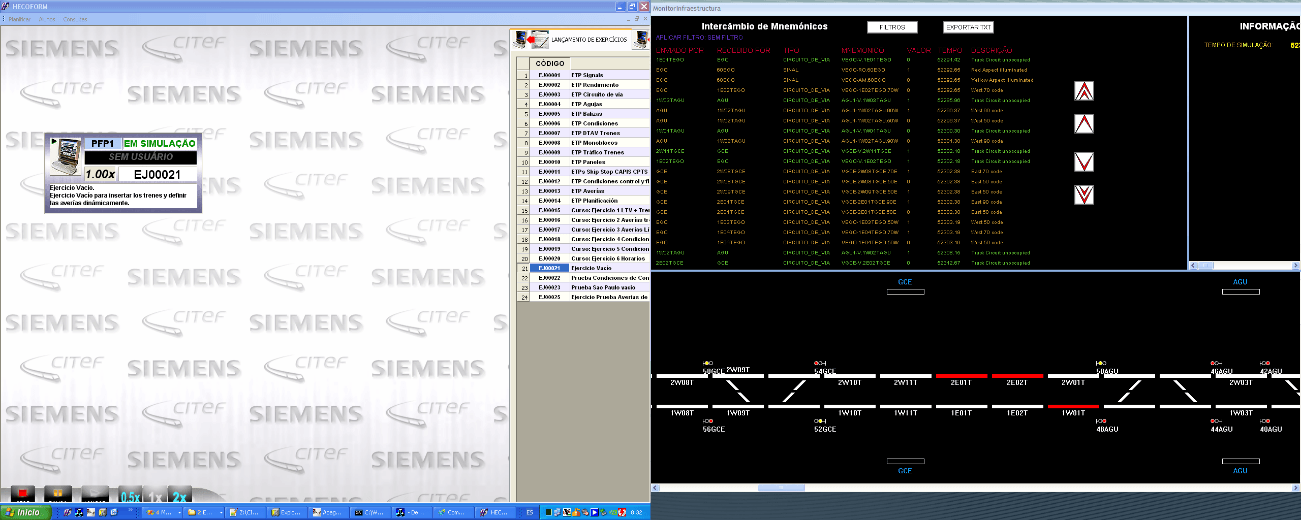Click the upper GCE station box on track diagram

coord(905,291)
